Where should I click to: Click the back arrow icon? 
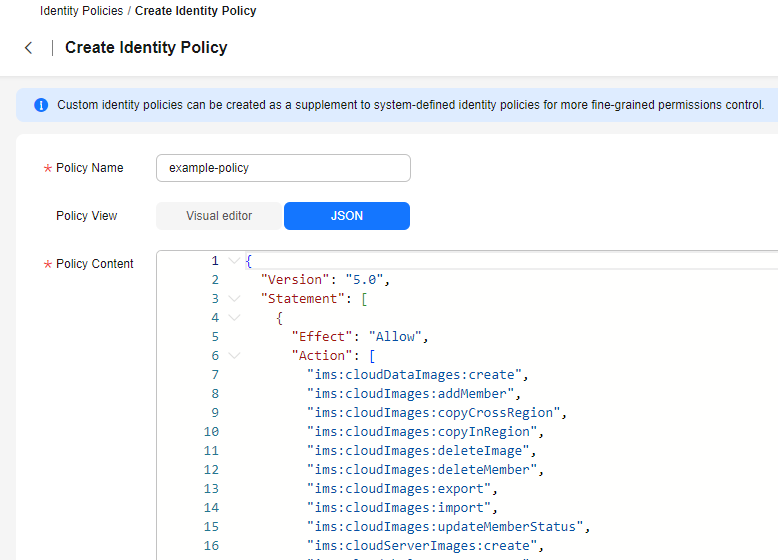28,48
